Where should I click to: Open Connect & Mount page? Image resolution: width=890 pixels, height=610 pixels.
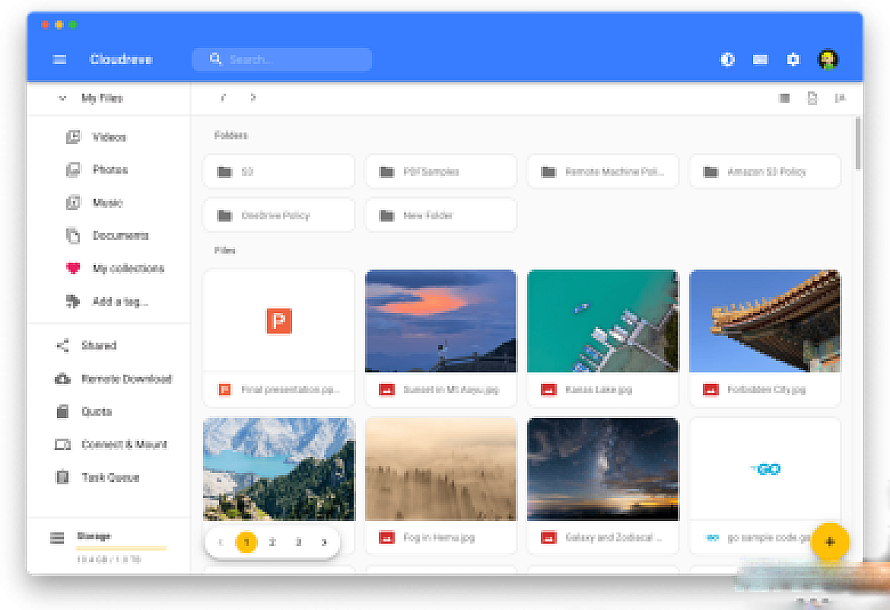(x=124, y=445)
